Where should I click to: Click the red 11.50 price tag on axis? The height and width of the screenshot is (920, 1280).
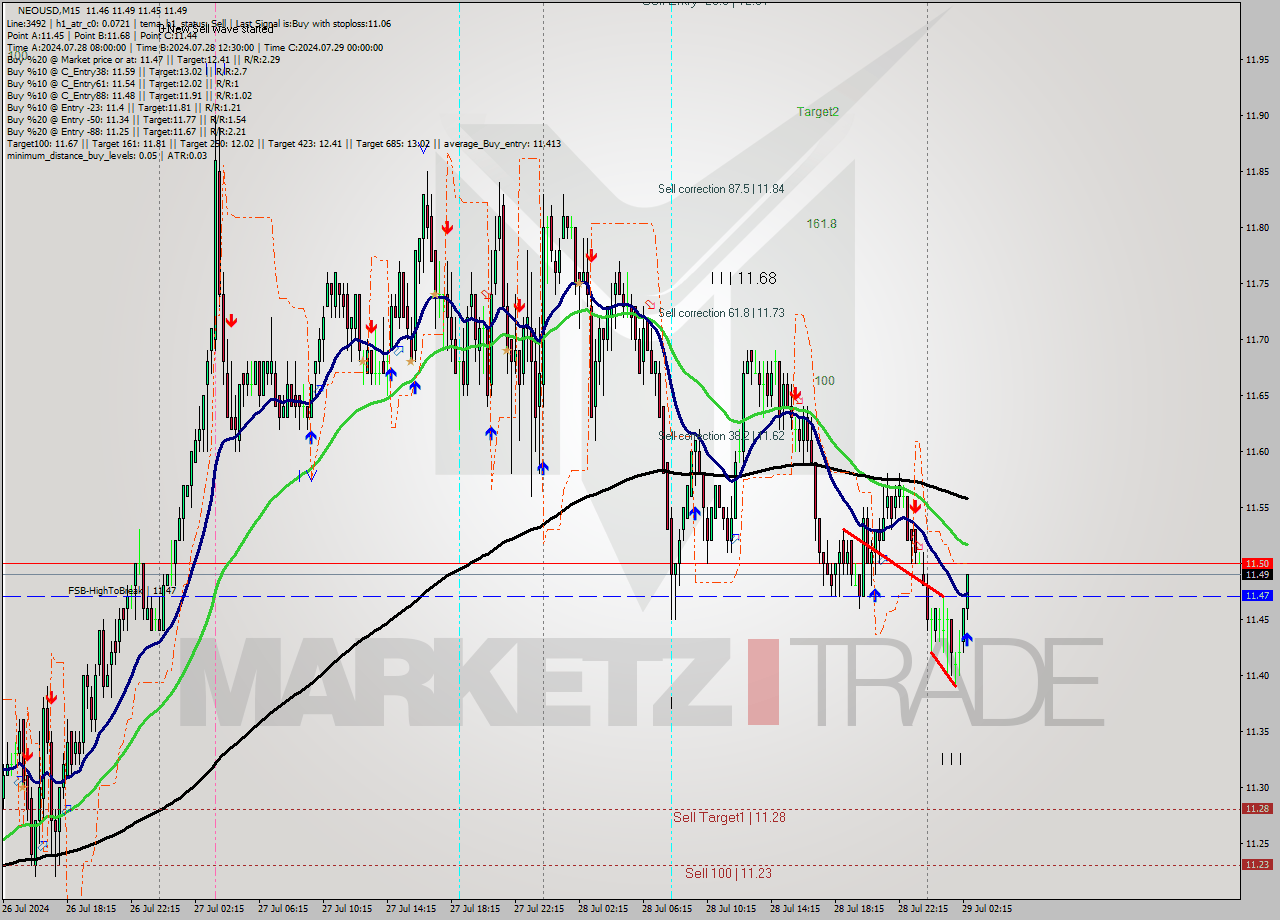1256,564
